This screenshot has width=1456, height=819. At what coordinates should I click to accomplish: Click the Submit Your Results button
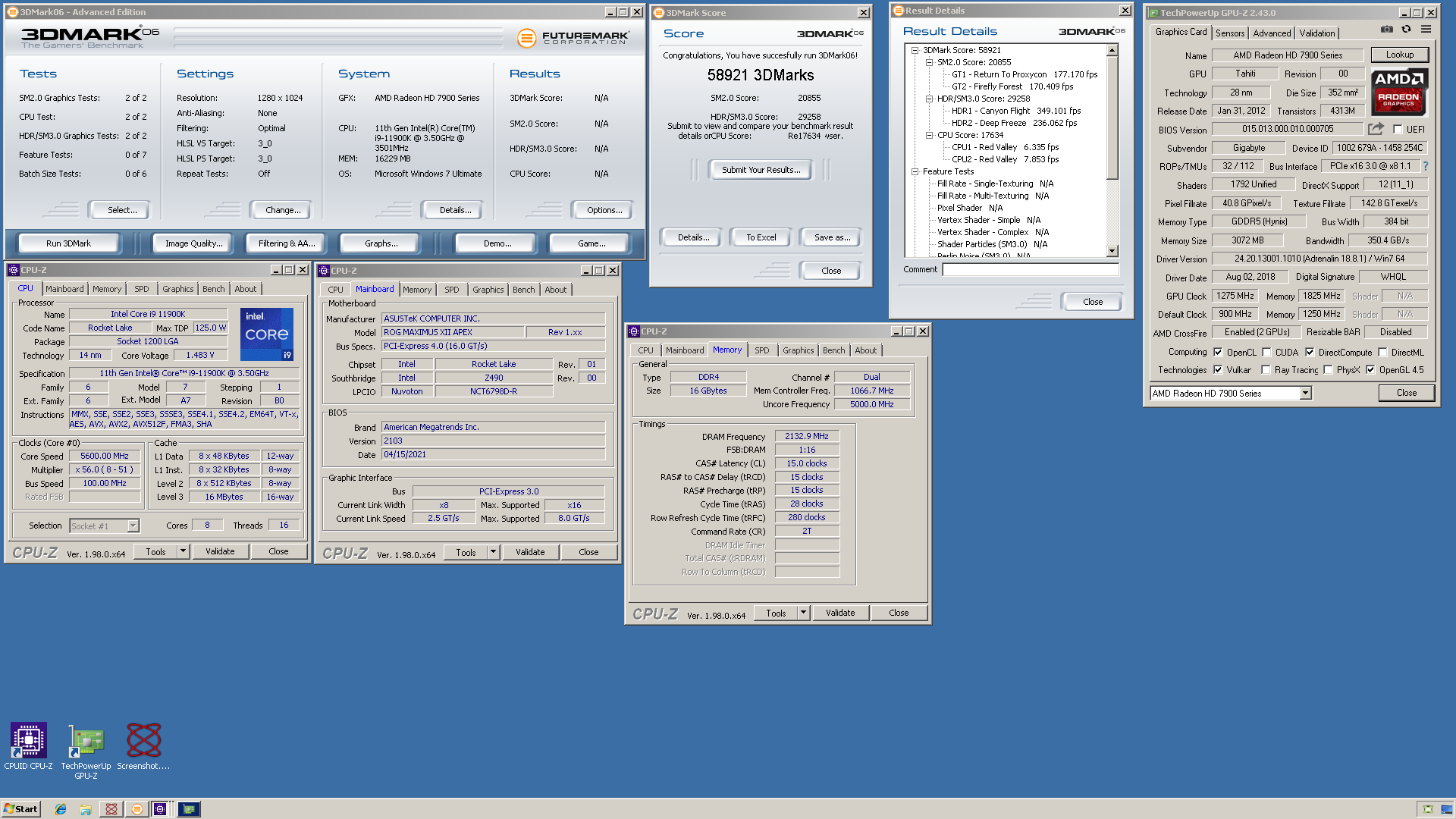(x=761, y=170)
